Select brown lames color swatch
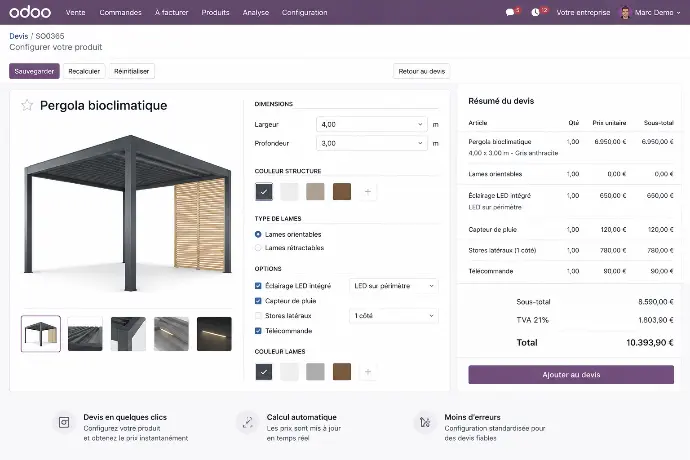This screenshot has width=690, height=460. (342, 372)
